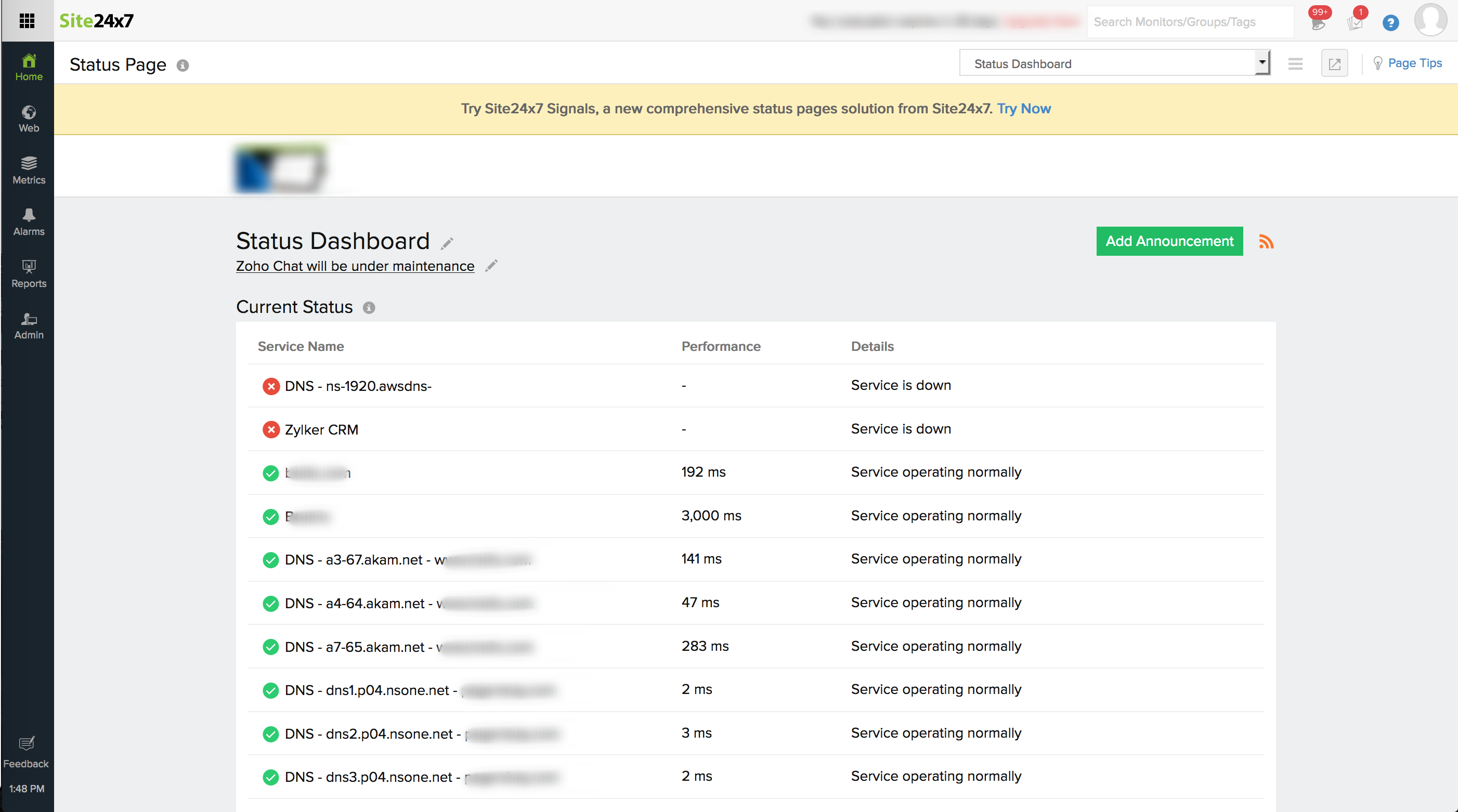Screen dimensions: 1458x812
Task: Go to the Home sidebar section
Action: coord(28,68)
